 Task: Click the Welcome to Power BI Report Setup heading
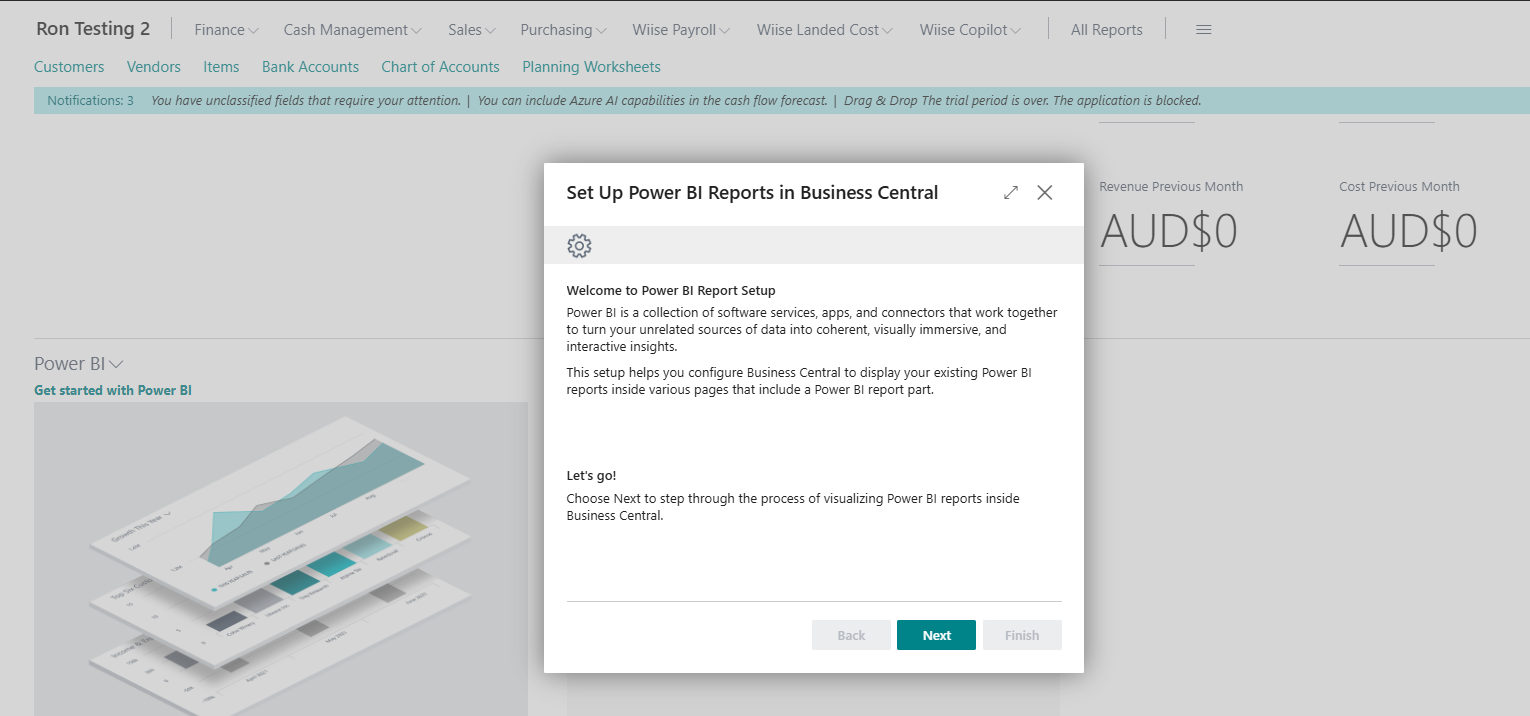[671, 291]
